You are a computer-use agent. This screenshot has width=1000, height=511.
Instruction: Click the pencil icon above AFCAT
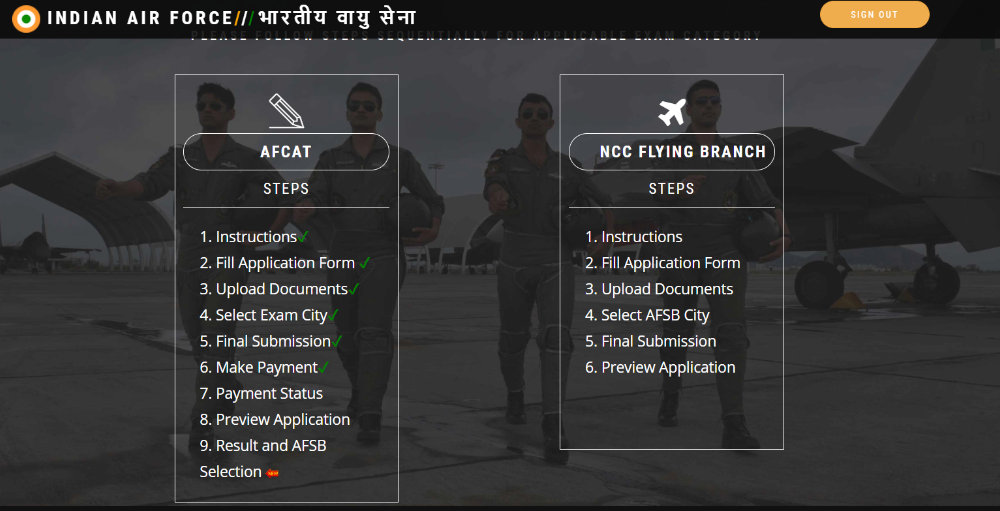click(x=286, y=111)
